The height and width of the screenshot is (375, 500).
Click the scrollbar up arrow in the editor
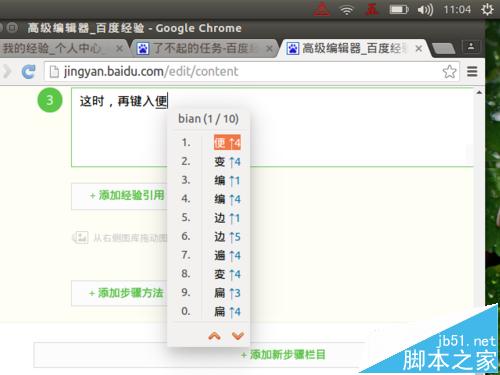tap(479, 92)
